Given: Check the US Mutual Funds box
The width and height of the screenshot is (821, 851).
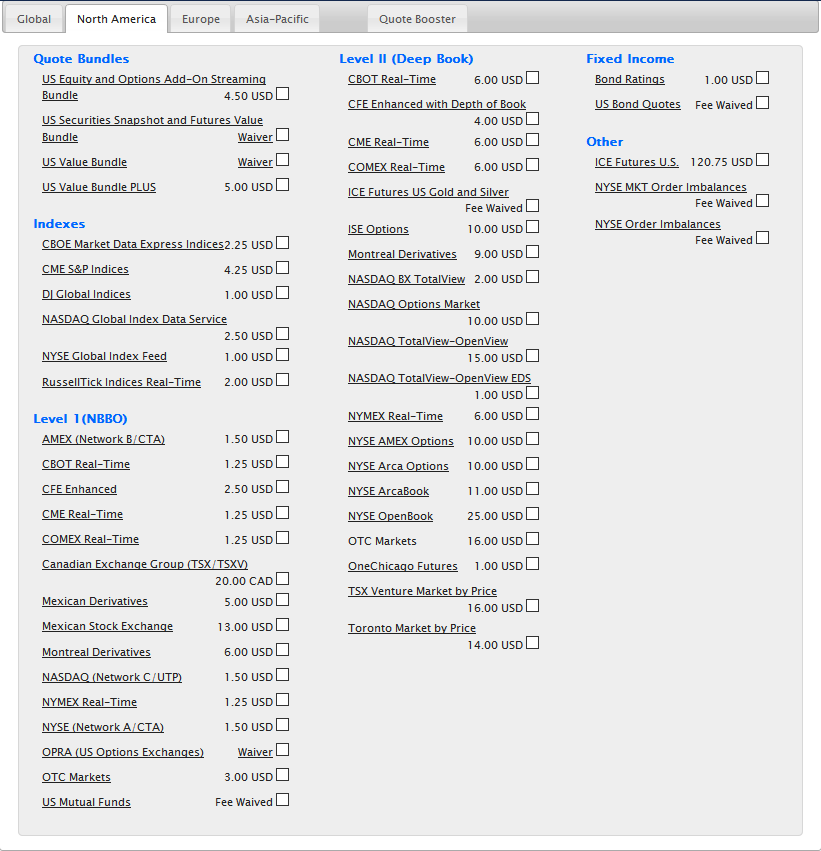Looking at the screenshot, I should (x=282, y=800).
